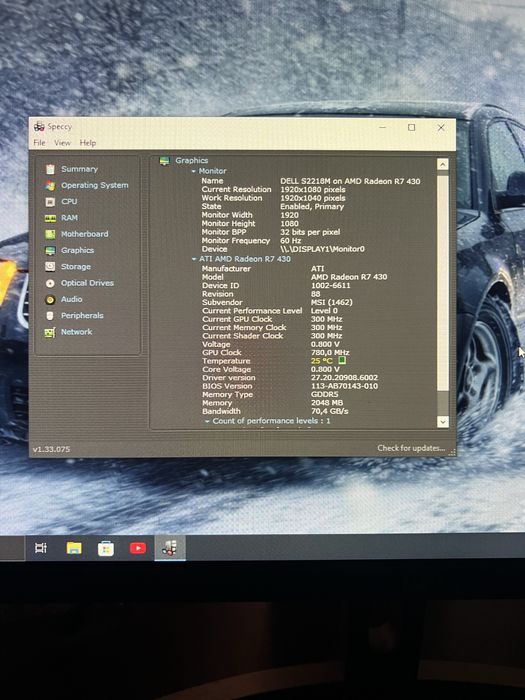Screen dimensions: 525x700
Task: Click the Monitor Frequency 60 Hz value
Action: 291,241
